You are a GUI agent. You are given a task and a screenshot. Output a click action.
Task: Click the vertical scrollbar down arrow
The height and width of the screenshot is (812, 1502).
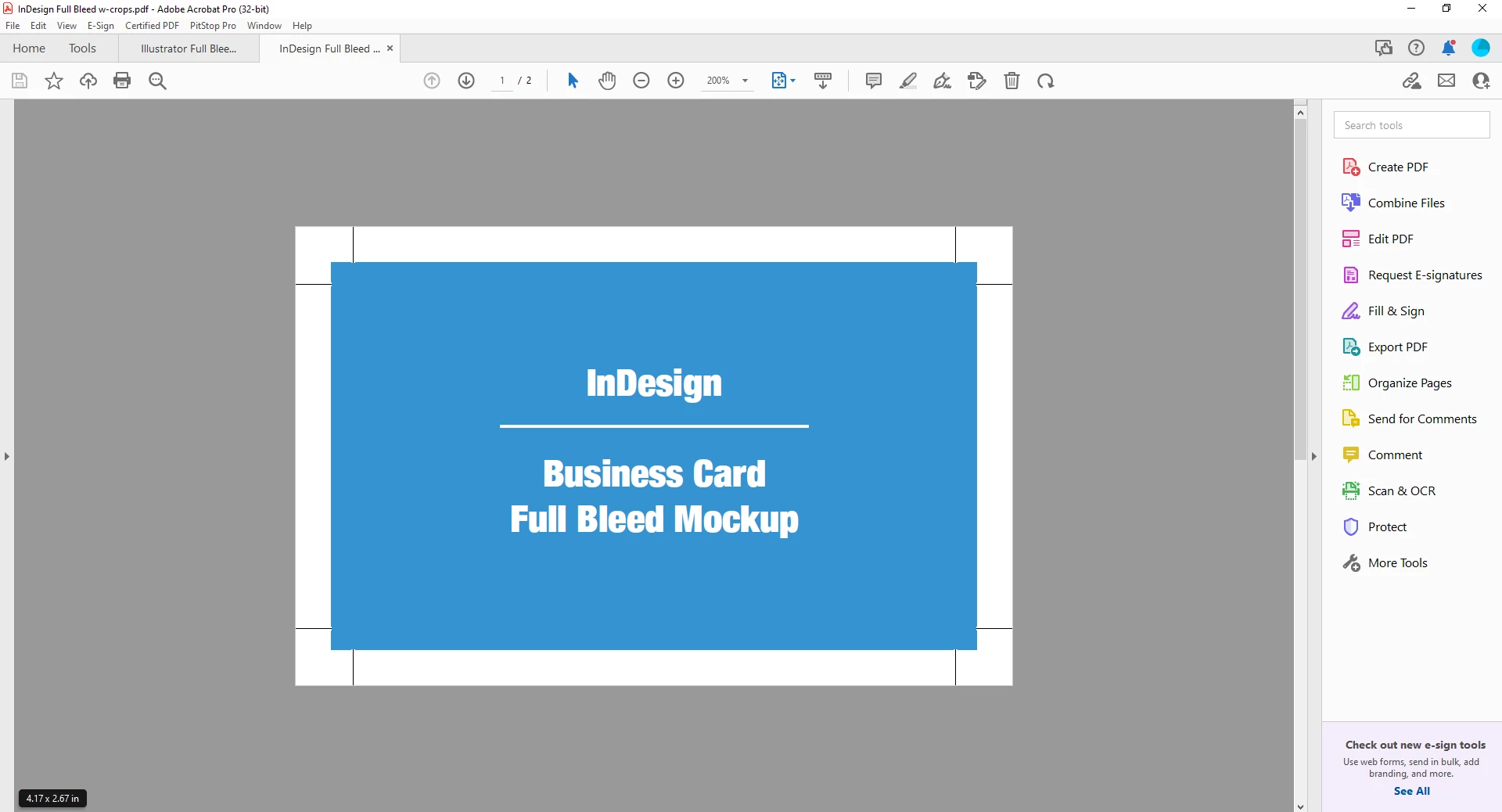pyautogui.click(x=1300, y=807)
